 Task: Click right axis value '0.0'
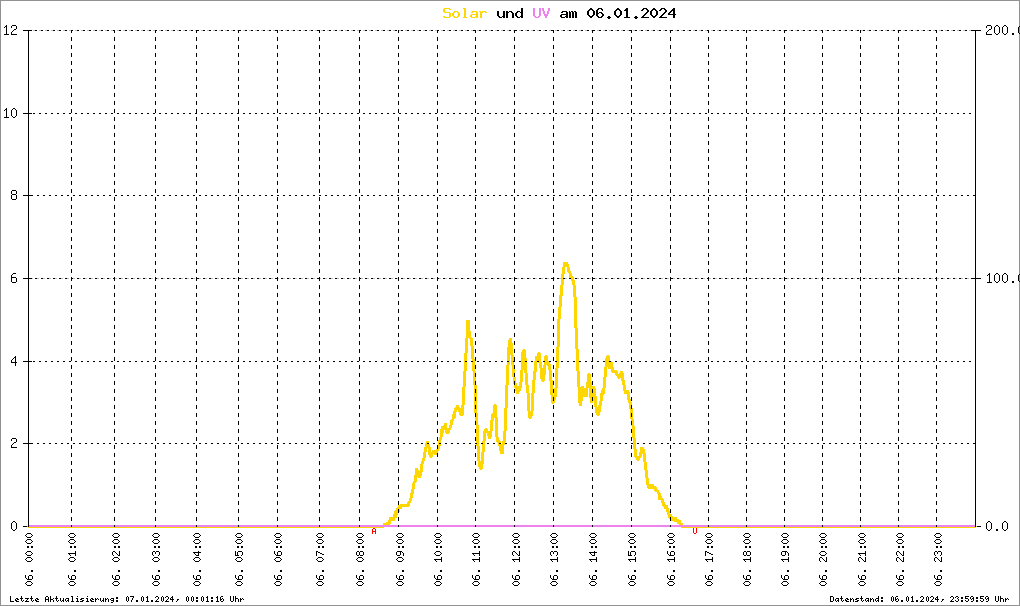pyautogui.click(x=997, y=526)
